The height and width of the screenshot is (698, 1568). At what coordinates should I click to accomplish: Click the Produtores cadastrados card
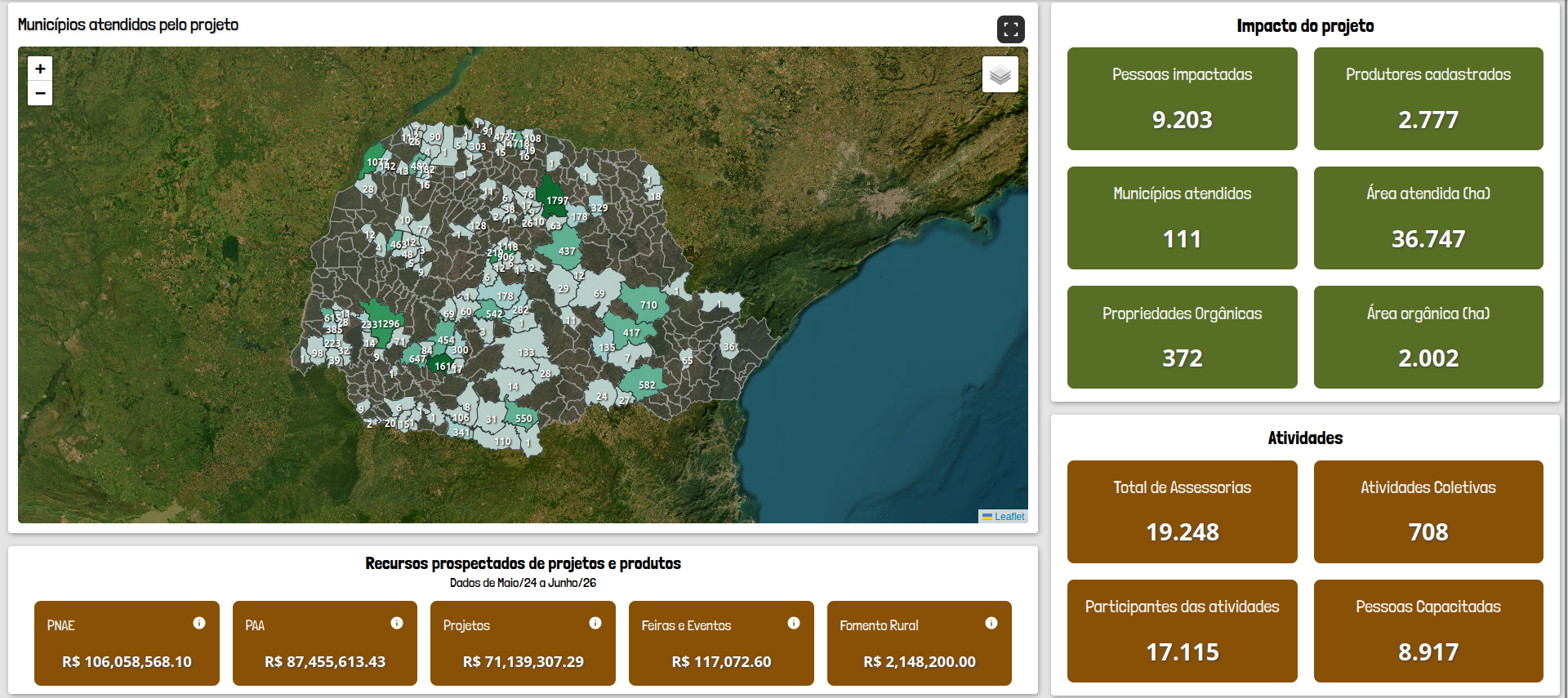pos(1428,99)
